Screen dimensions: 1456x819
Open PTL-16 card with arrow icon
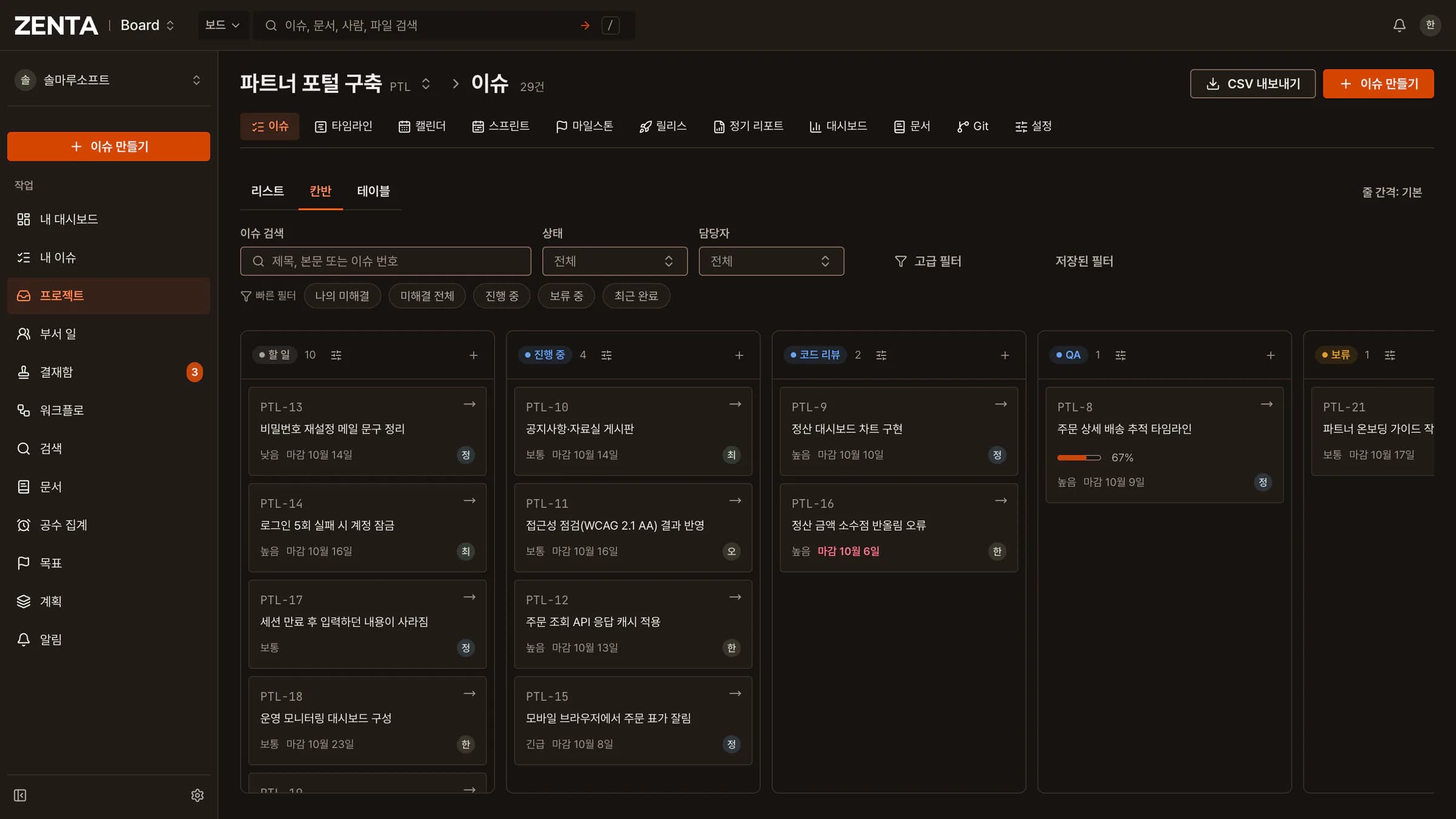1001,500
